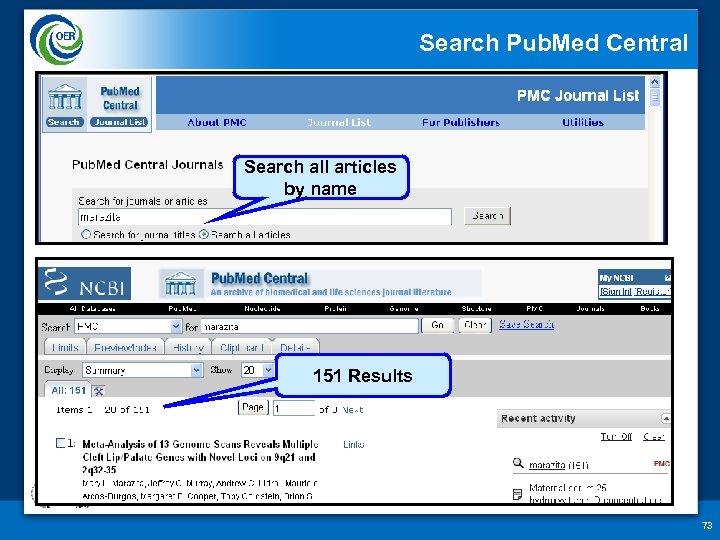Click the Save Search link
The height and width of the screenshot is (540, 720).
526,325
